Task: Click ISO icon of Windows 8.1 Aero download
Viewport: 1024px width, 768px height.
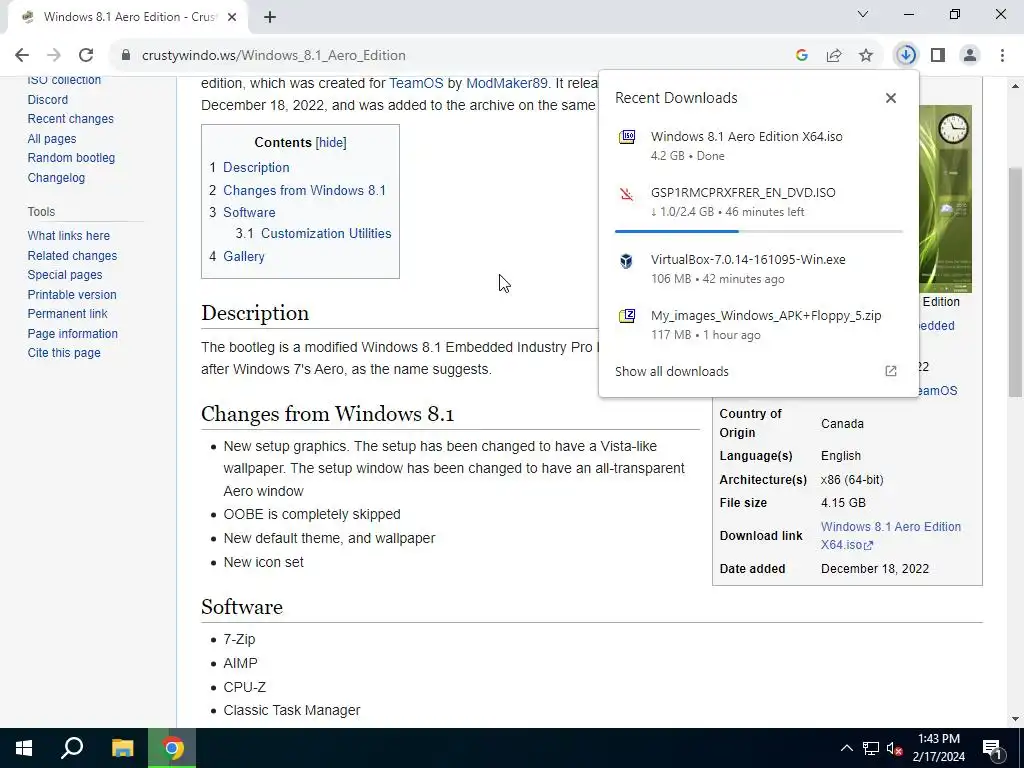Action: (627, 136)
